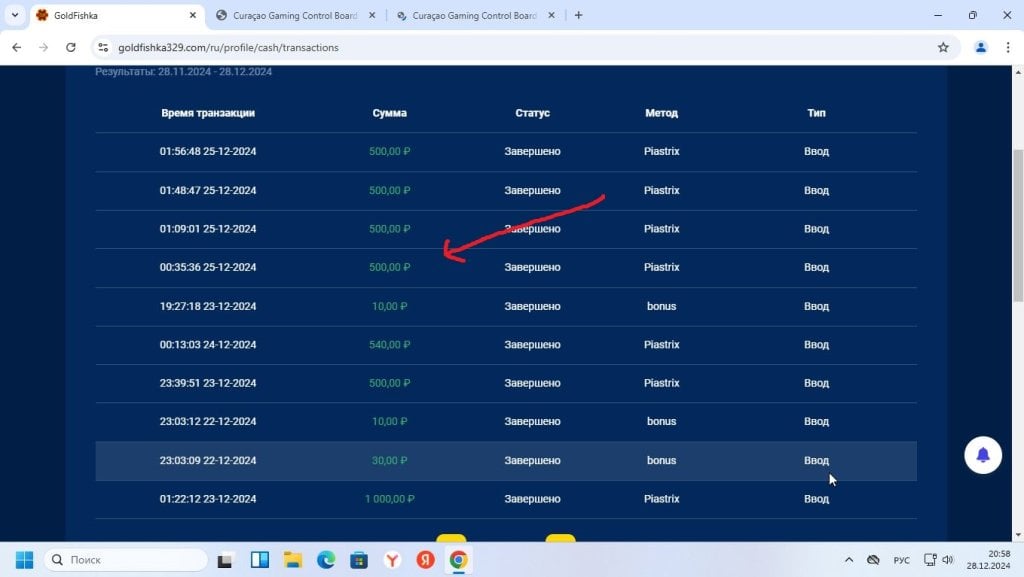Select the 23:03:09 22-12-2024 transaction time
This screenshot has height=577, width=1024.
(x=208, y=461)
